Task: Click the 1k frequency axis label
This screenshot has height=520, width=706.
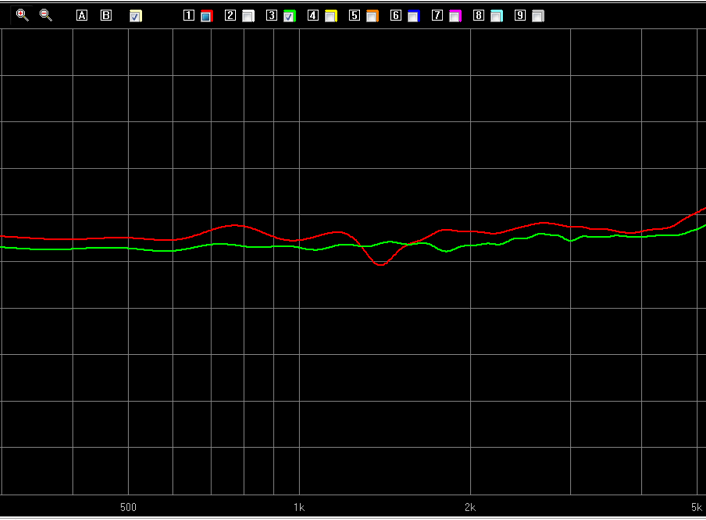Action: tap(299, 507)
